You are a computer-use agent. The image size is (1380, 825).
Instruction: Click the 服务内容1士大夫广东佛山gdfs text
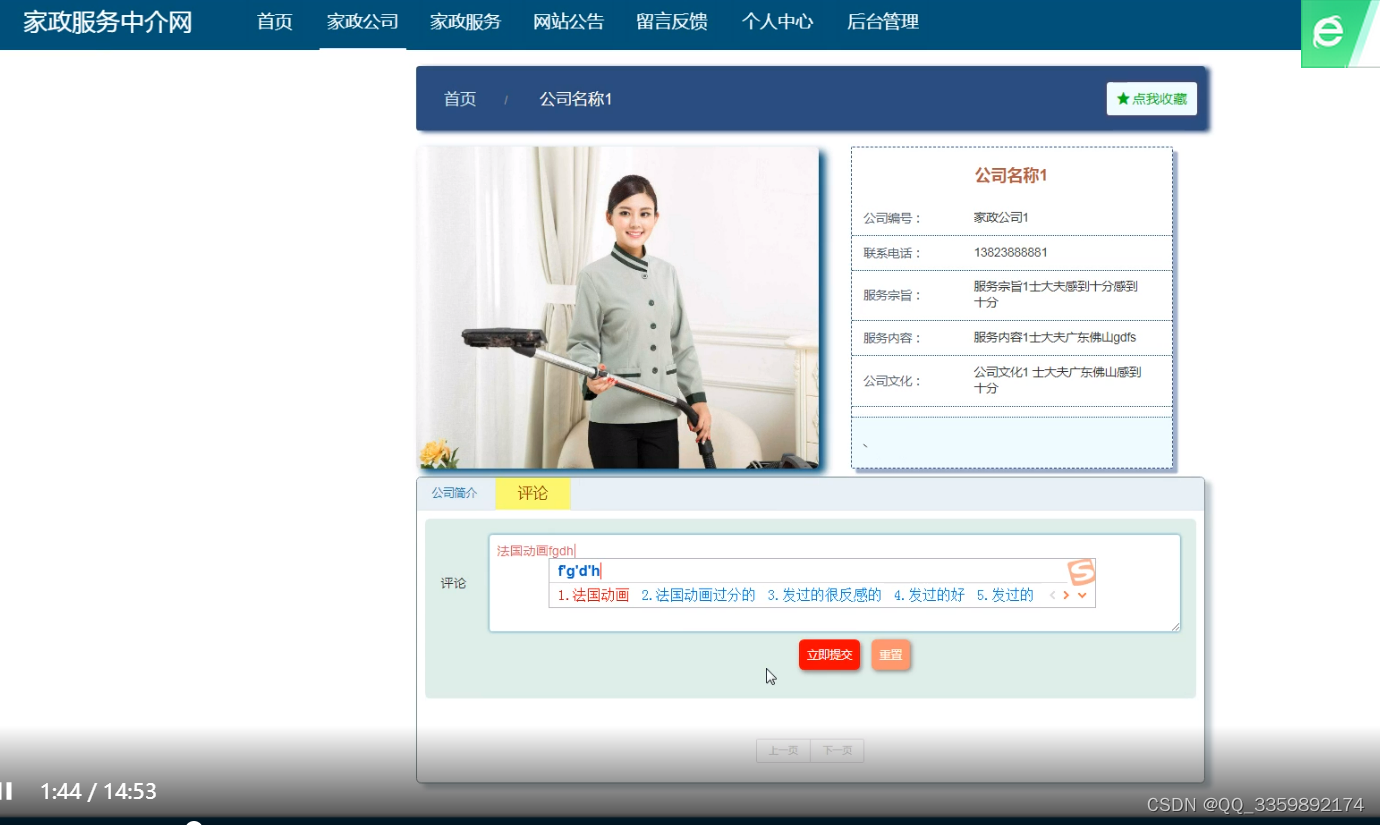[1055, 337]
